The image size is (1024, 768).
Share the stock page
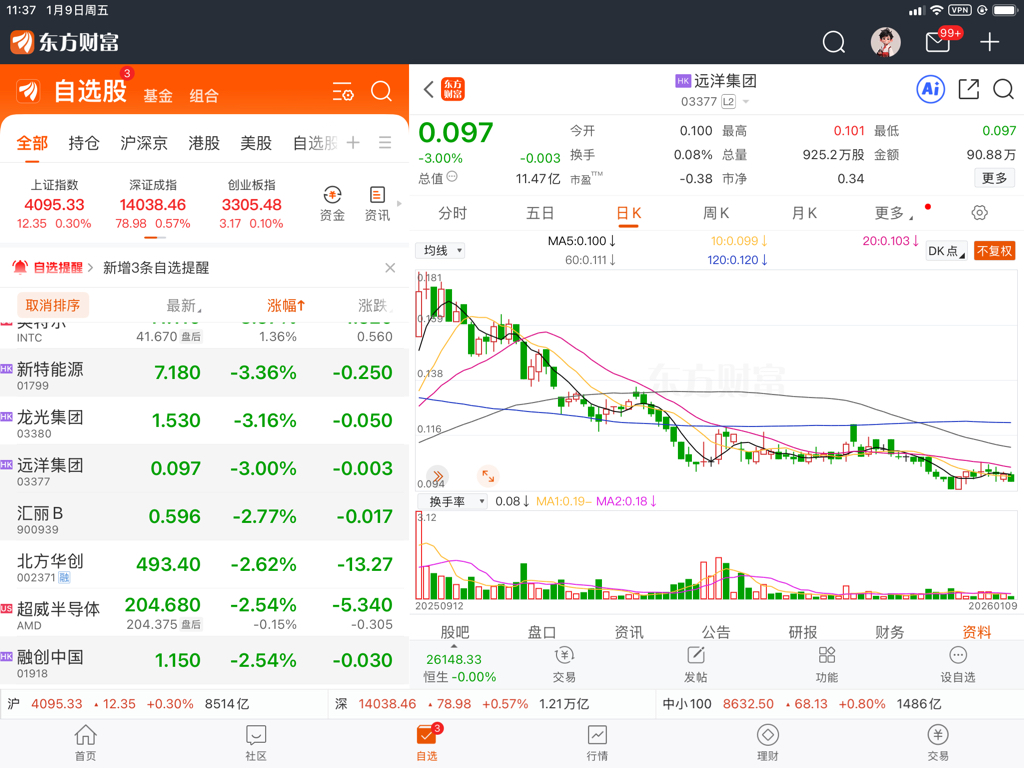pos(968,89)
